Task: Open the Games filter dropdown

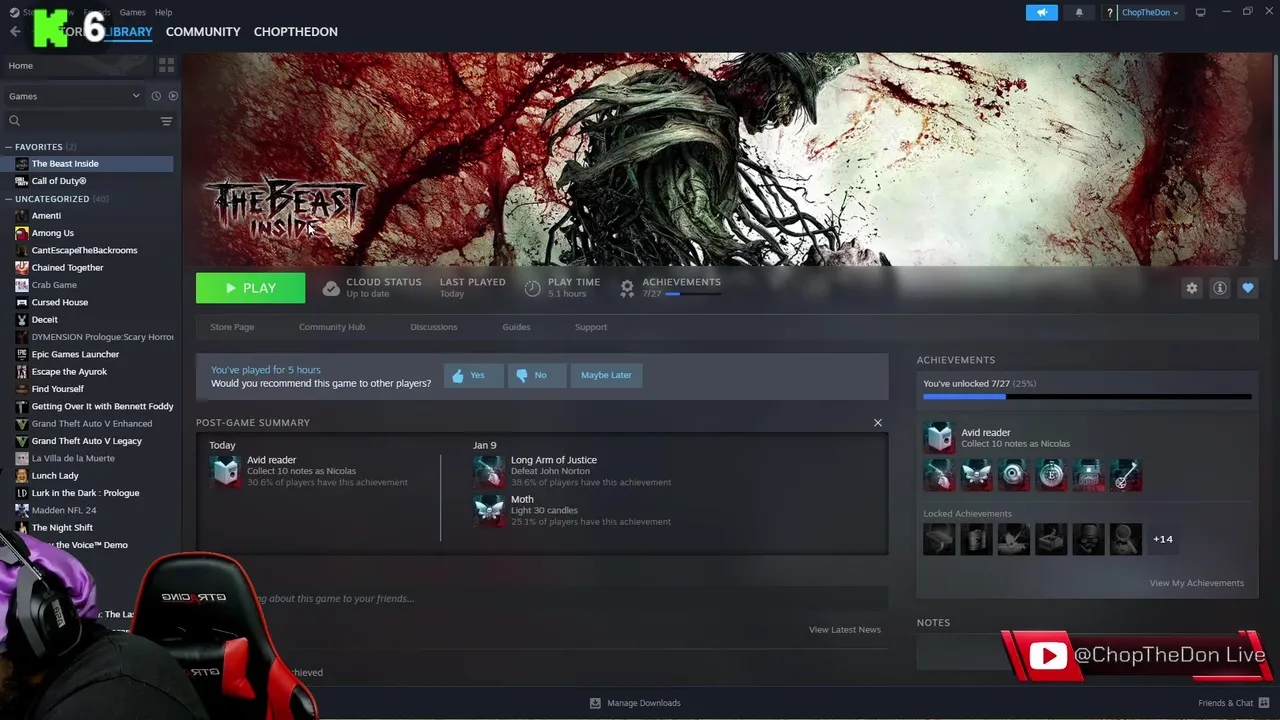Action: 74,96
